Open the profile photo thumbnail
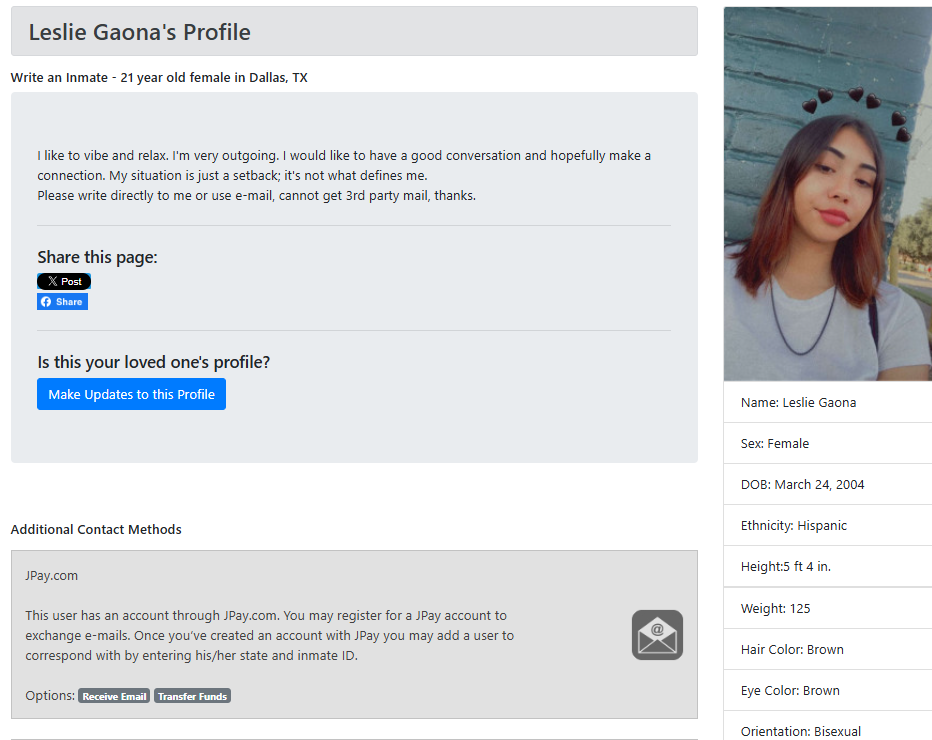This screenshot has height=740, width=932. point(827,194)
